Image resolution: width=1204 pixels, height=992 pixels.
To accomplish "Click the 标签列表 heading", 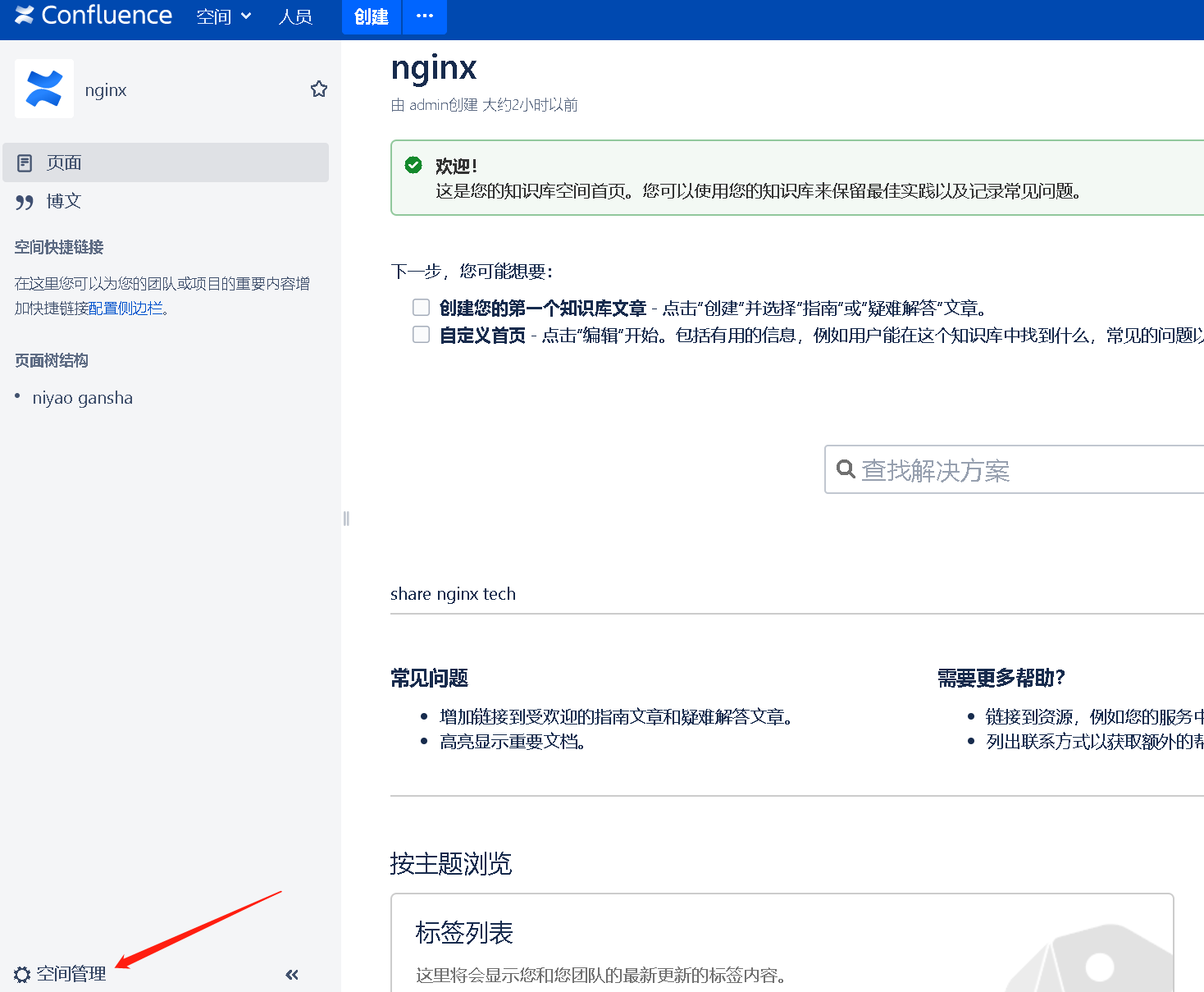I will (x=464, y=932).
